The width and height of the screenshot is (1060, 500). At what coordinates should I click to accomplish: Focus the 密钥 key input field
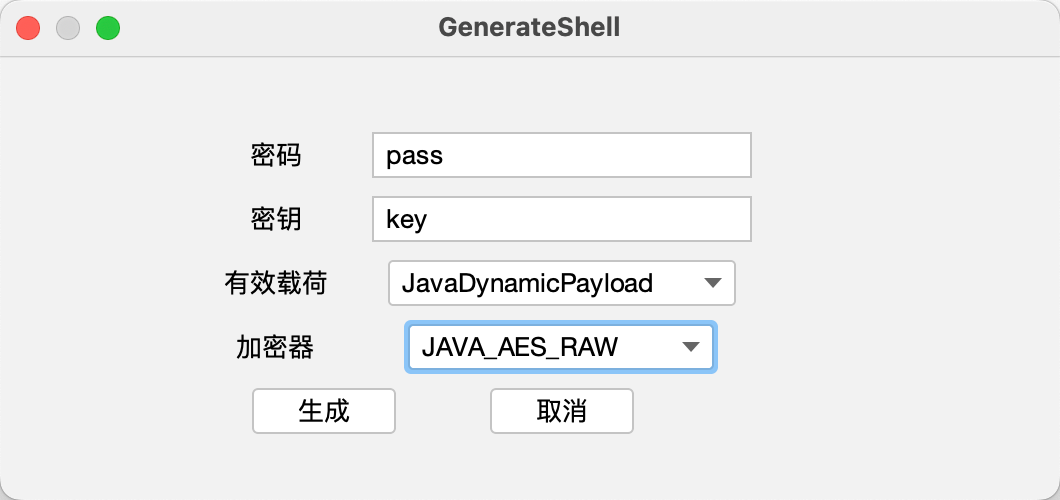pos(560,219)
